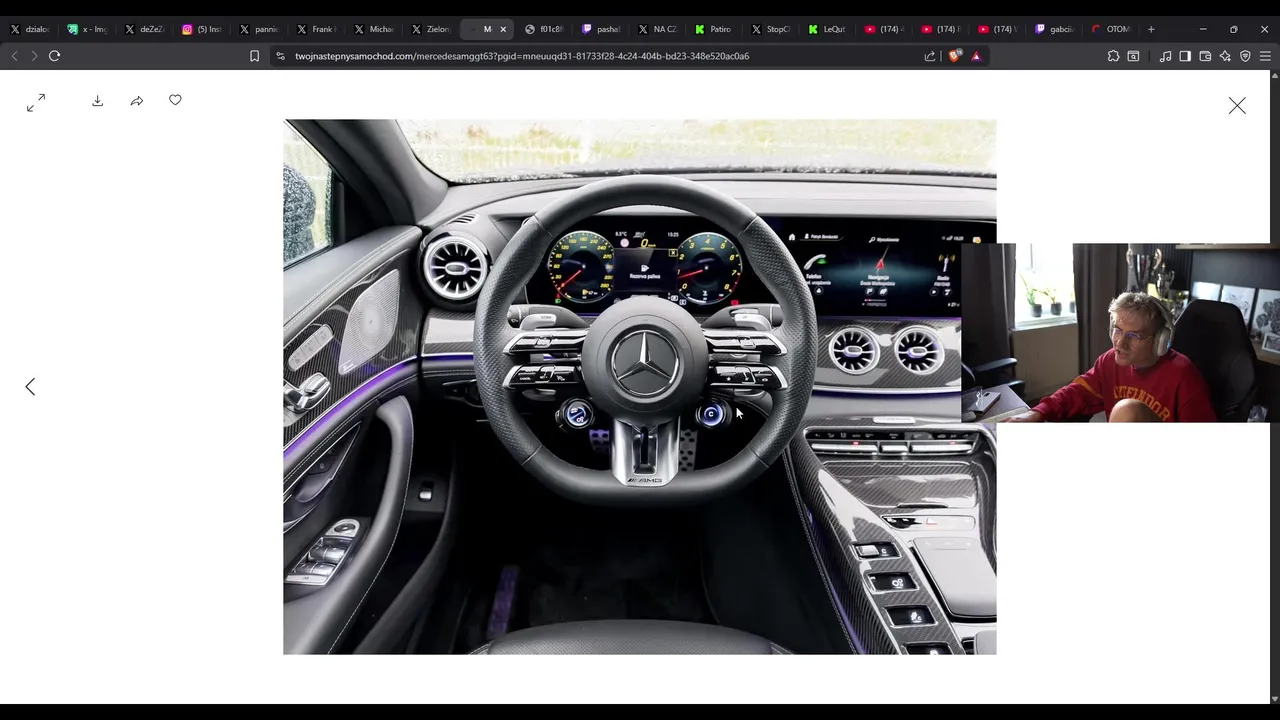Switch to the 'Zielon' X tab
The image size is (1280, 720).
click(x=431, y=29)
